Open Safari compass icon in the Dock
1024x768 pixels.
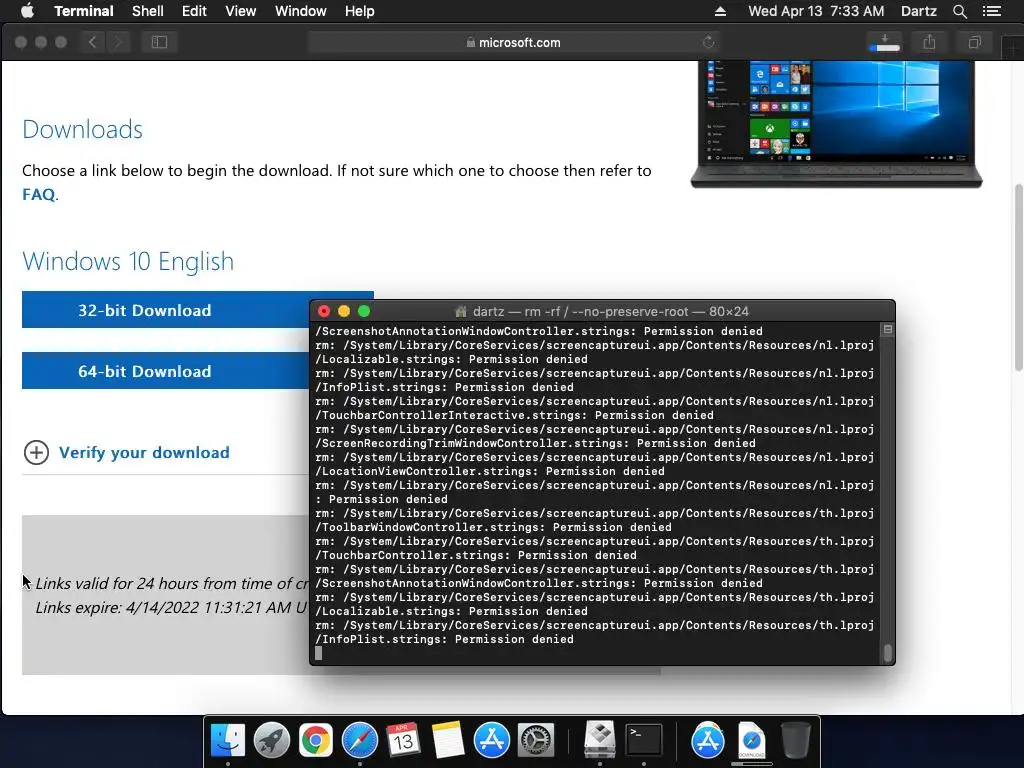pyautogui.click(x=360, y=741)
